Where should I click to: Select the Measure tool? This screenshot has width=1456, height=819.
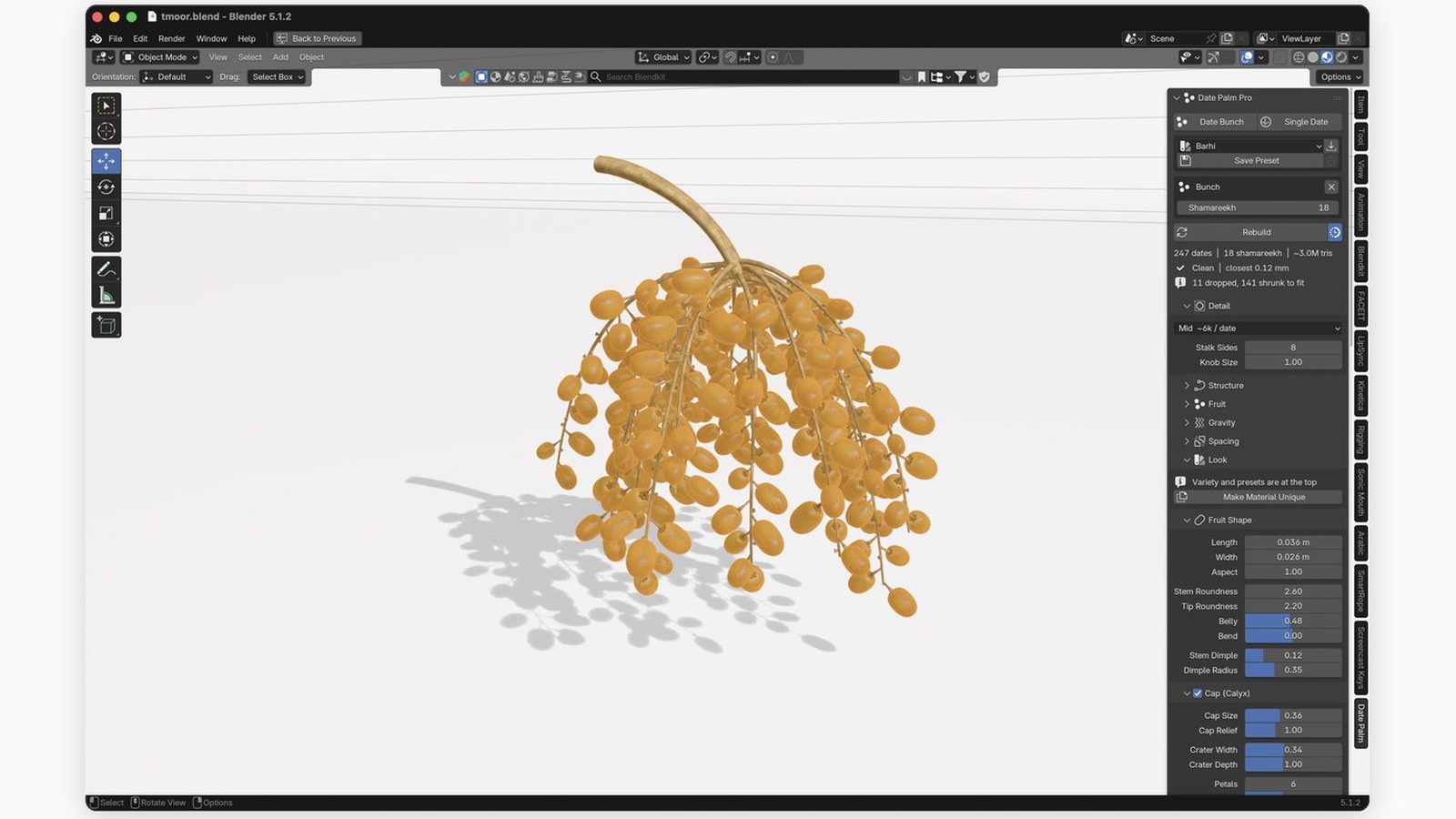(x=106, y=296)
